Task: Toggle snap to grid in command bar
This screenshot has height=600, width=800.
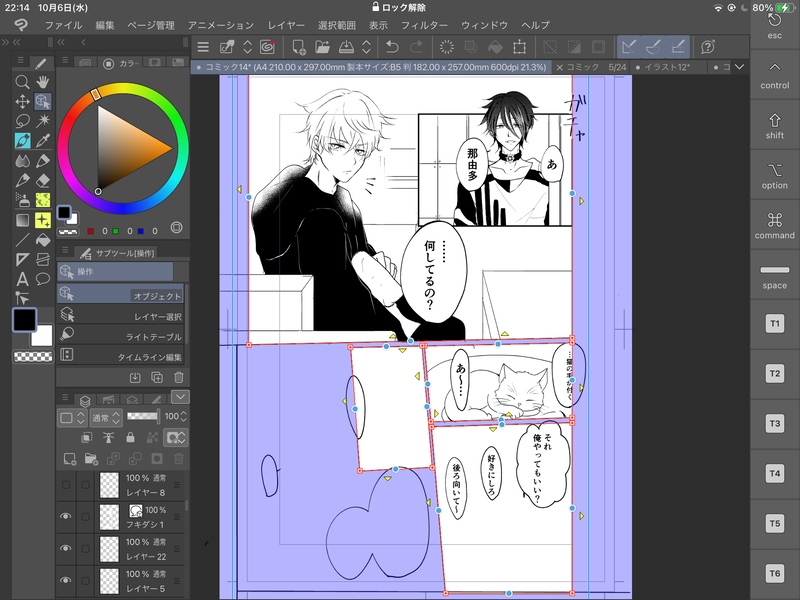Action: click(x=678, y=47)
